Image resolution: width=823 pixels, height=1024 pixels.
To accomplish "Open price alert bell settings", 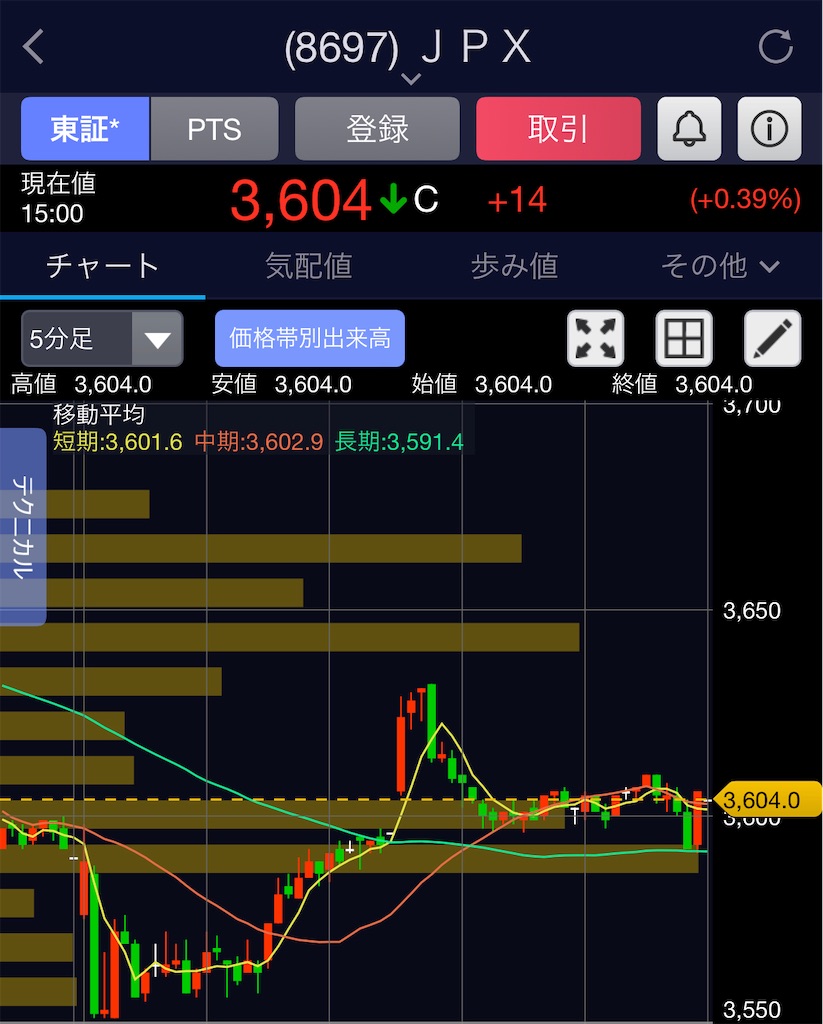I will coord(689,129).
